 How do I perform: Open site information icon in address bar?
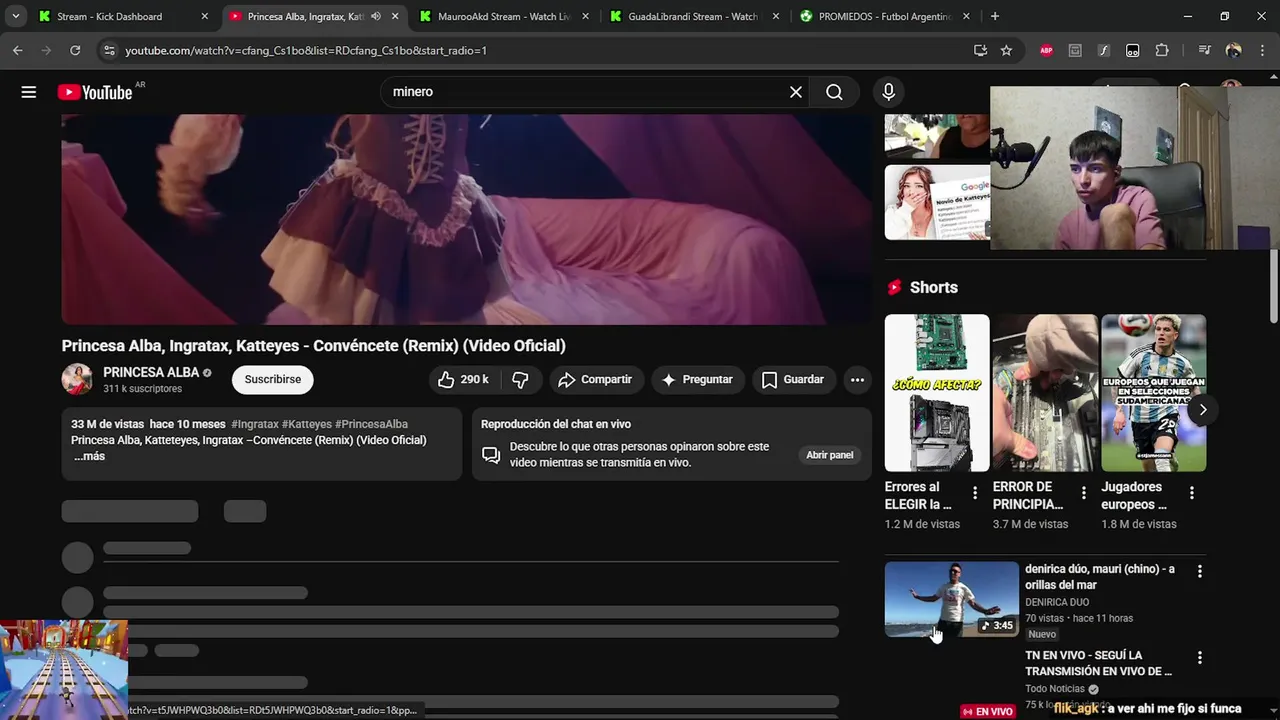pyautogui.click(x=108, y=50)
